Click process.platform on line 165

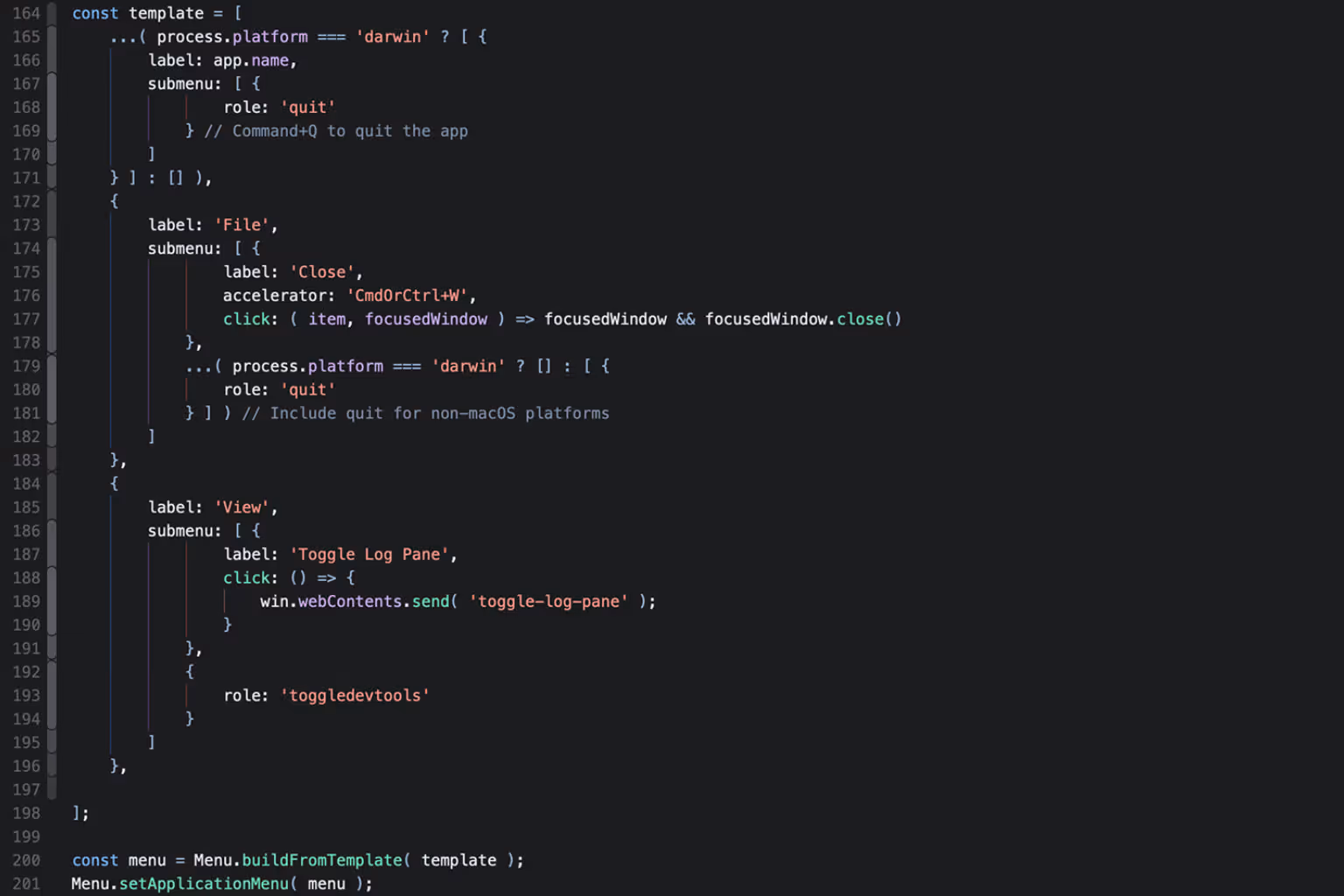[232, 37]
